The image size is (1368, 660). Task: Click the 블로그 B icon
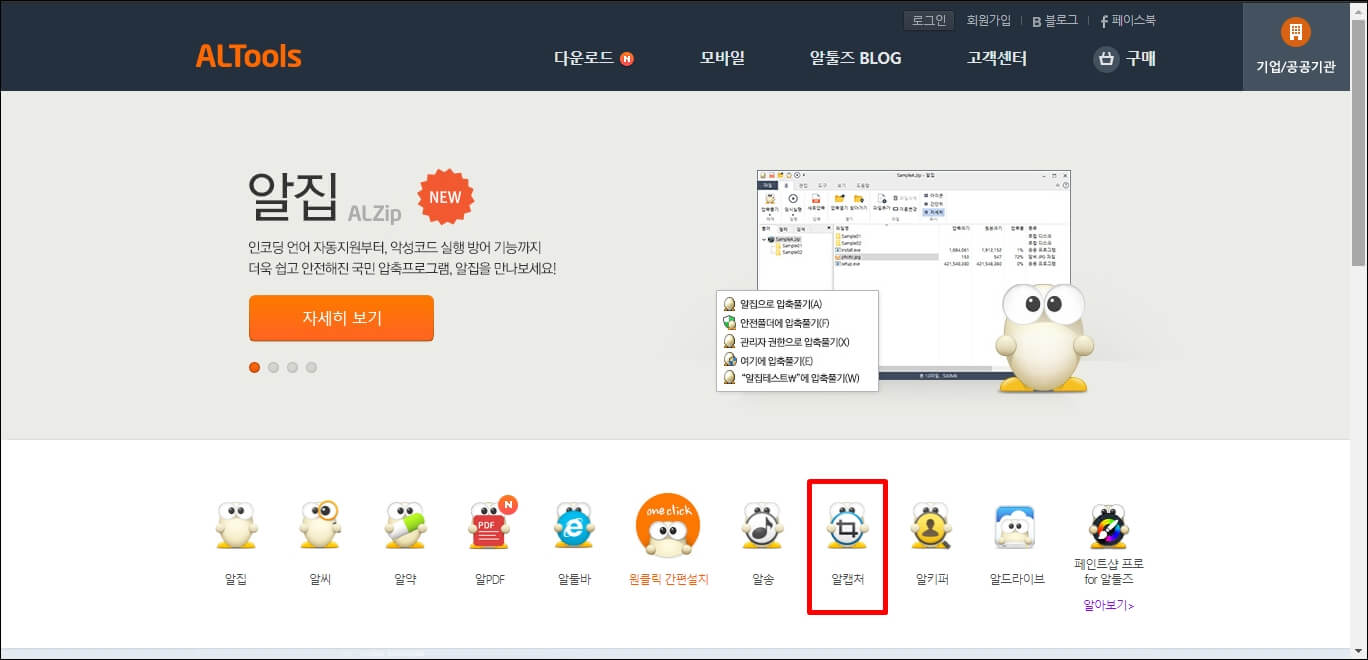click(x=1037, y=21)
